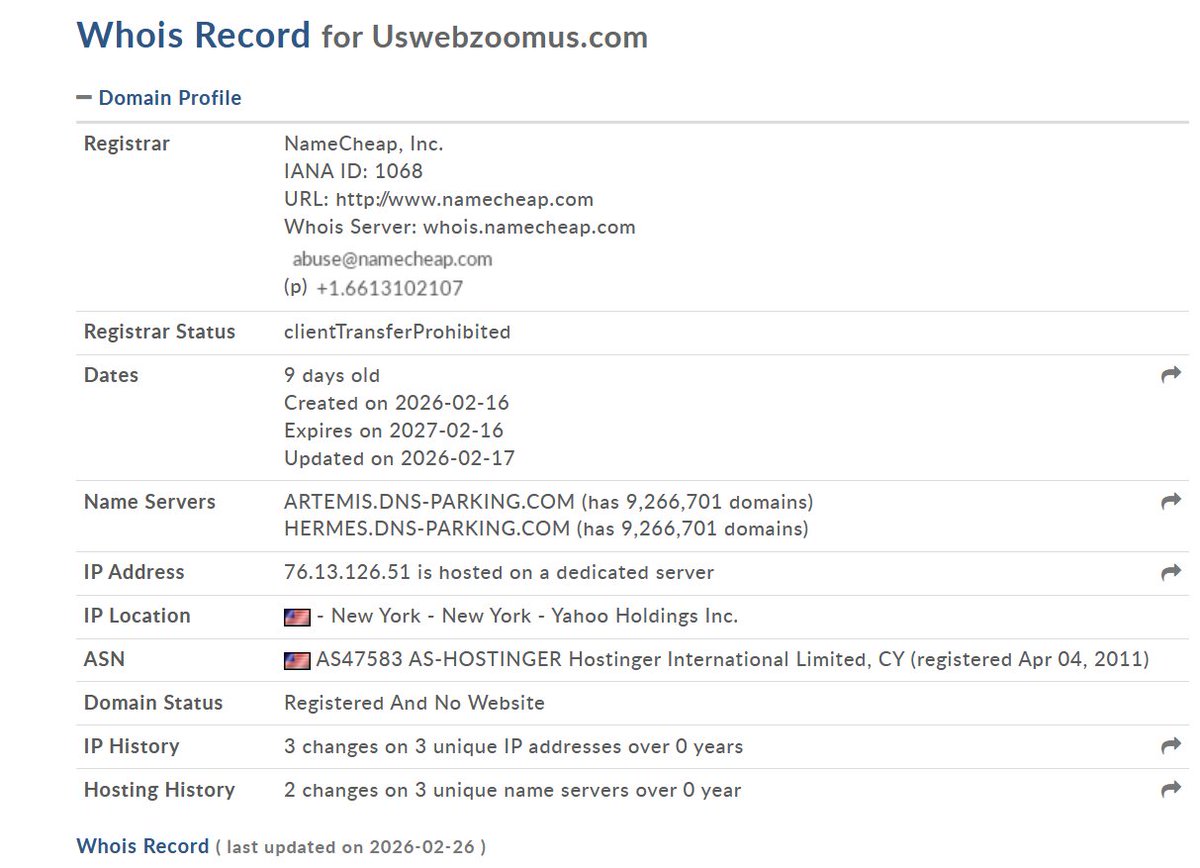Screen dimensions: 1200x868
Task: Click the IANA ID: 1068 text
Action: 353,171
